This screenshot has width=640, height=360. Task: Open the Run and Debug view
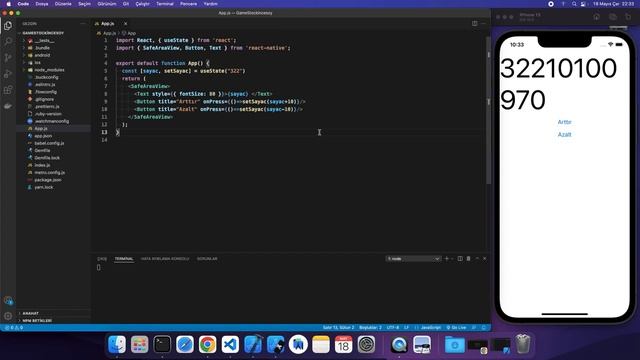pyautogui.click(x=8, y=74)
